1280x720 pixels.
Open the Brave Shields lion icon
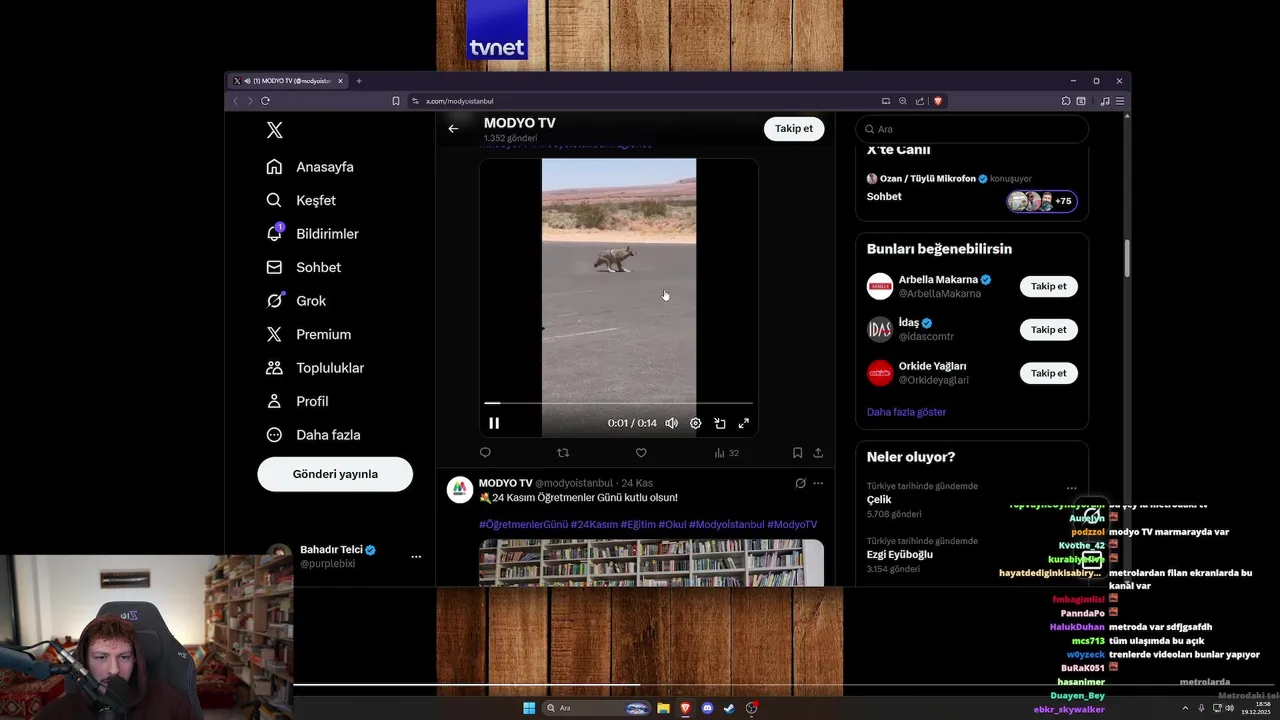pos(938,101)
